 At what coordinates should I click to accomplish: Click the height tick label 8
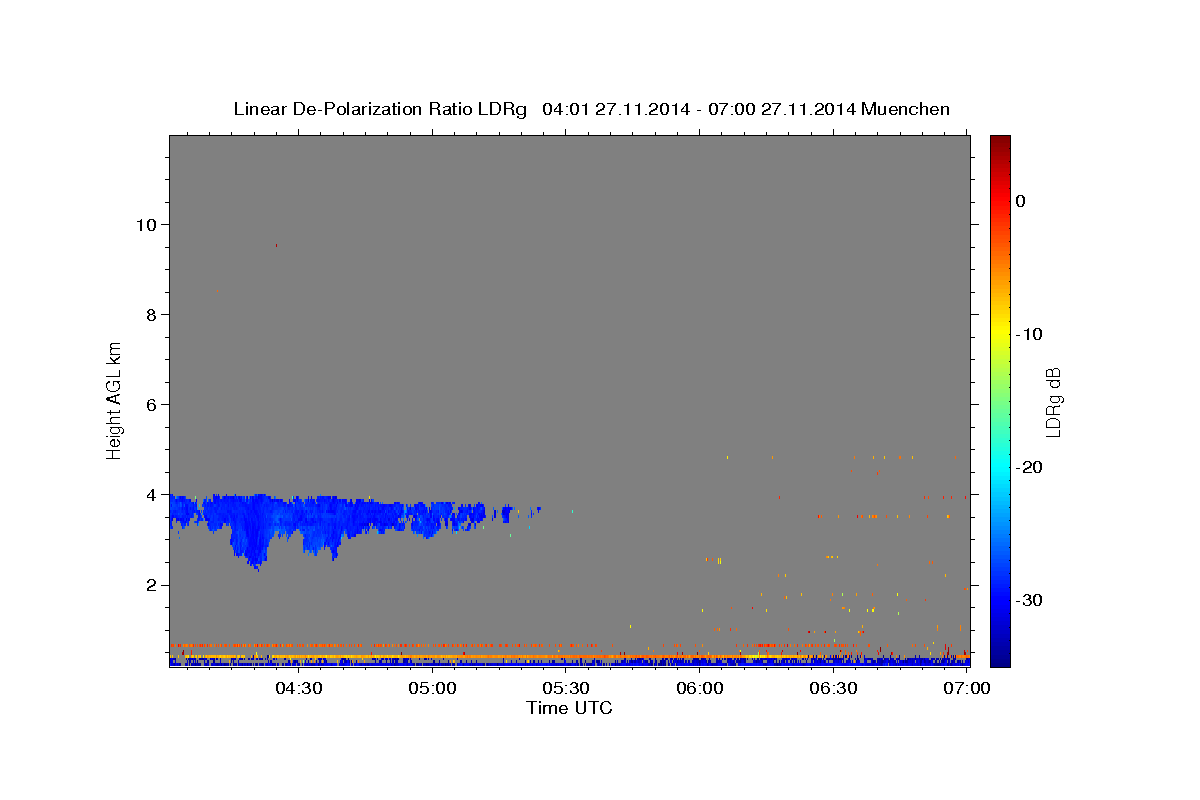pyautogui.click(x=149, y=314)
